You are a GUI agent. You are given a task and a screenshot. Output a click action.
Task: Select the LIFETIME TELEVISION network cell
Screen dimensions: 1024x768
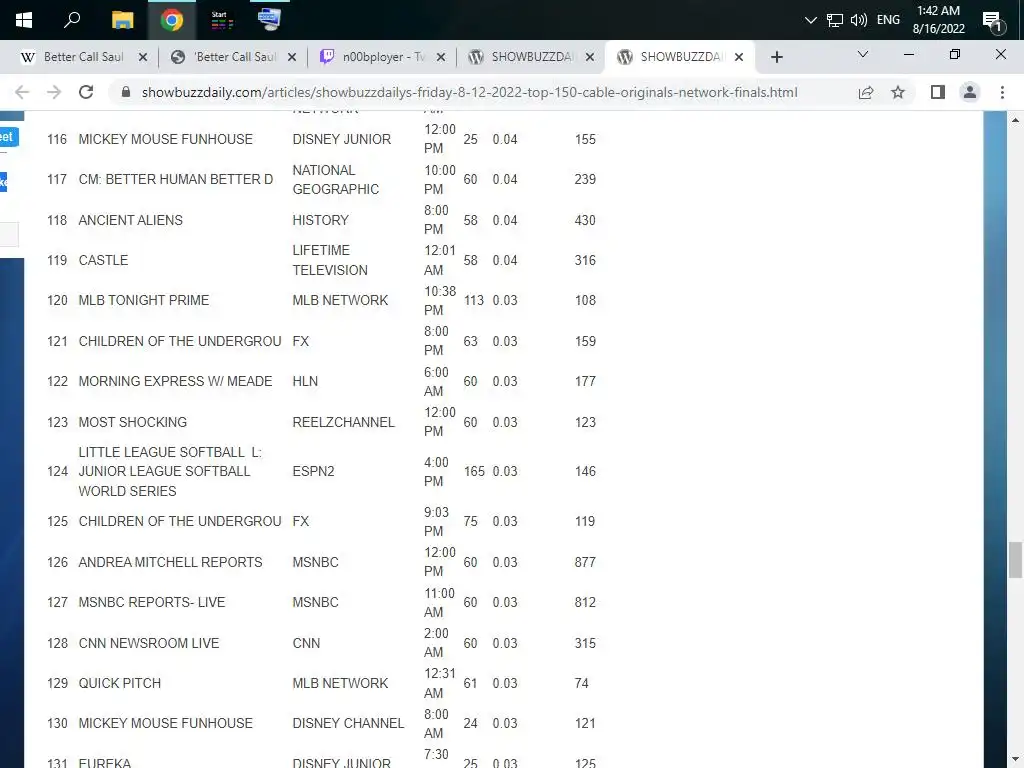[x=330, y=260]
